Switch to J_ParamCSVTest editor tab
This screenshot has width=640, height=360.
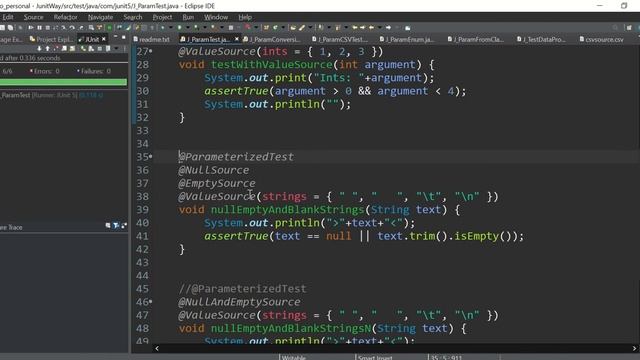coord(340,39)
